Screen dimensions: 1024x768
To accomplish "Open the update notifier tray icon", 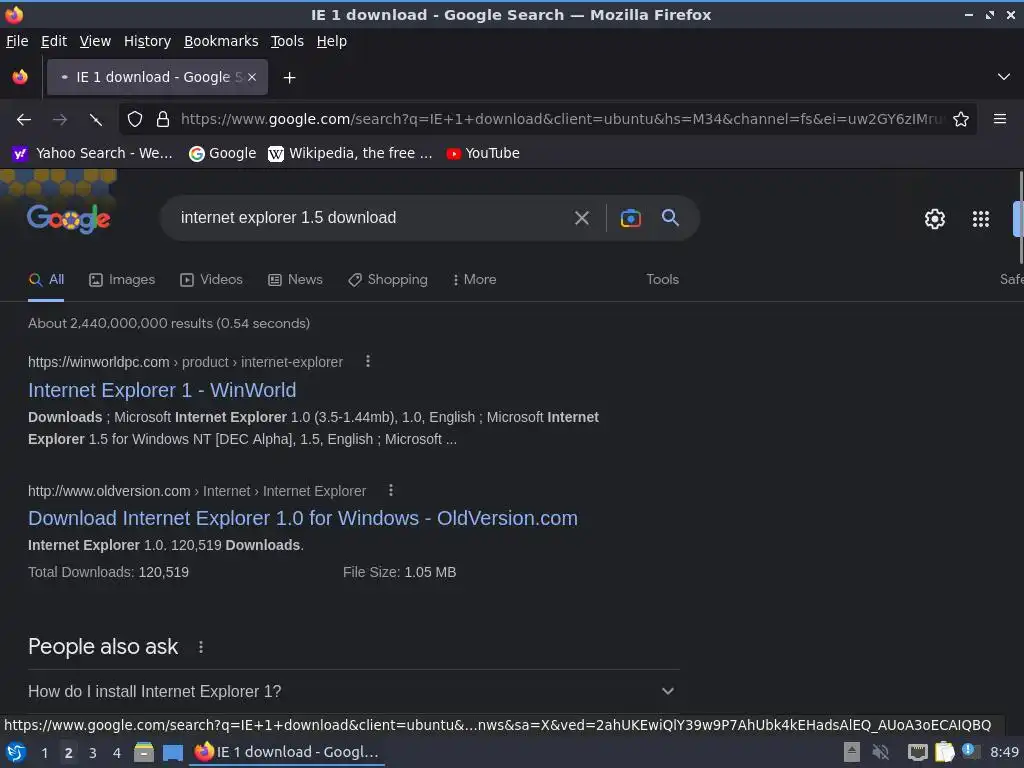I will (x=970, y=752).
